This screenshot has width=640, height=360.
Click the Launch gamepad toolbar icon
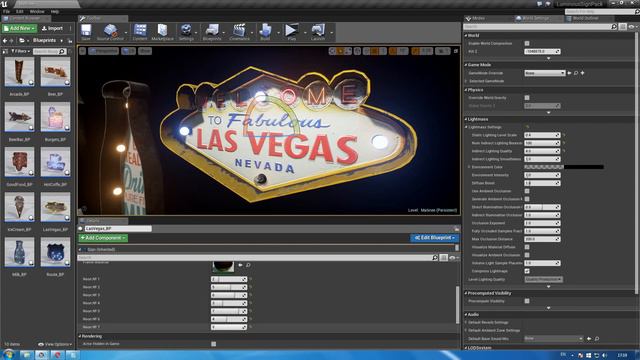(318, 31)
